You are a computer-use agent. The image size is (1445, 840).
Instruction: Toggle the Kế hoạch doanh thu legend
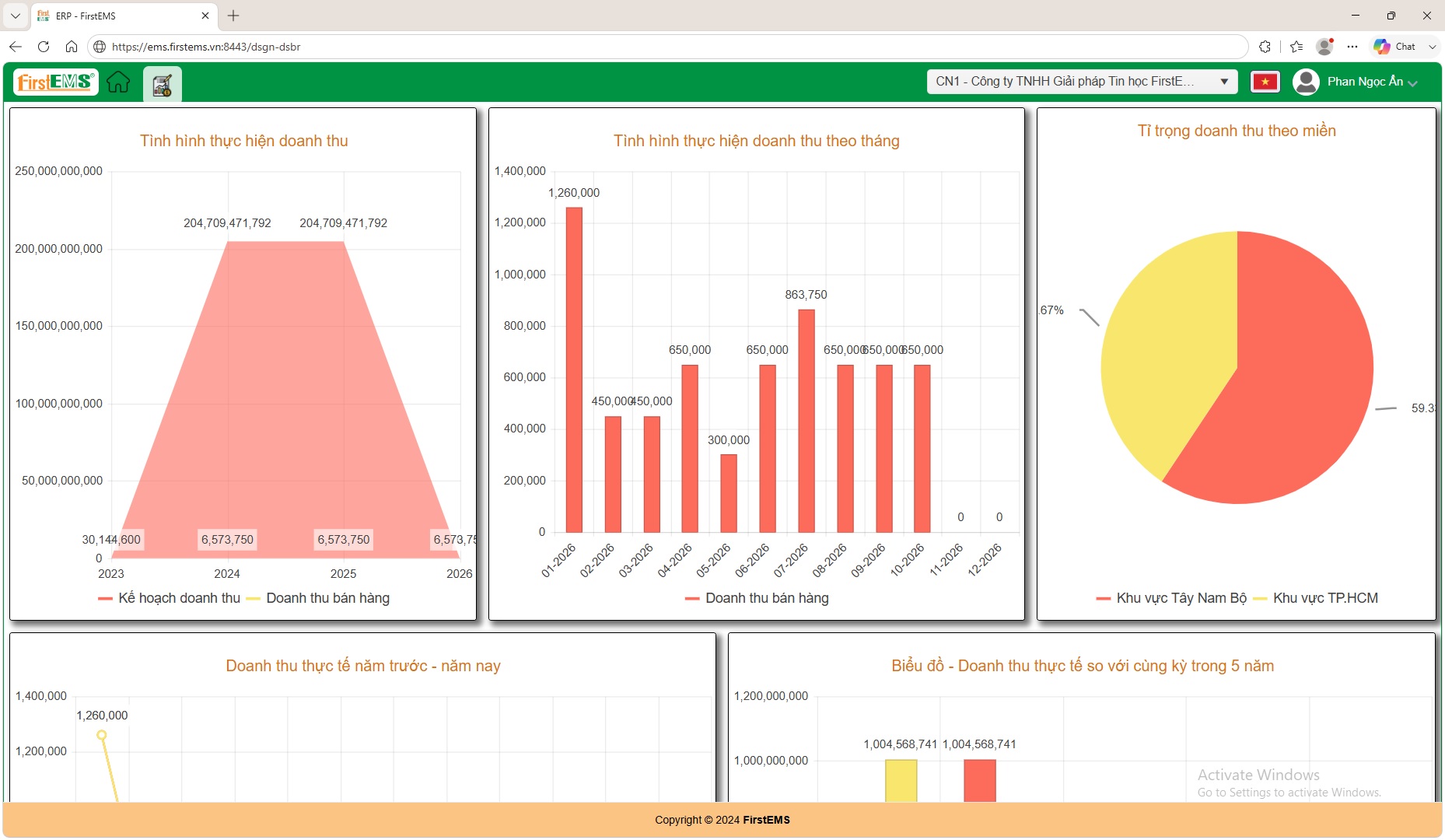click(x=169, y=598)
